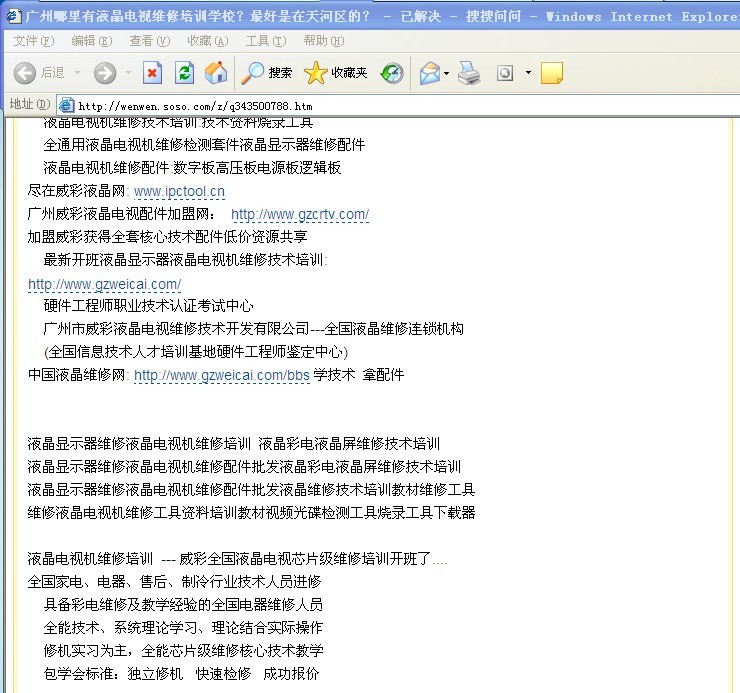Open the History clock icon

[x=392, y=72]
